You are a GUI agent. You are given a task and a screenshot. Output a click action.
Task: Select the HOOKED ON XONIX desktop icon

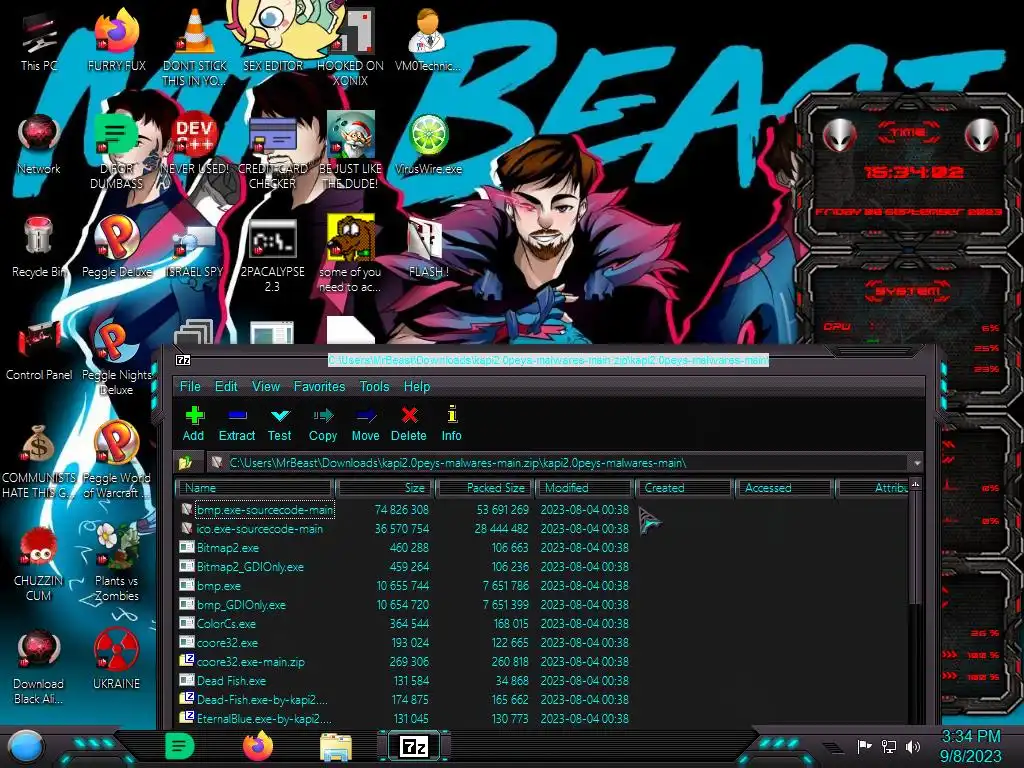pos(351,47)
